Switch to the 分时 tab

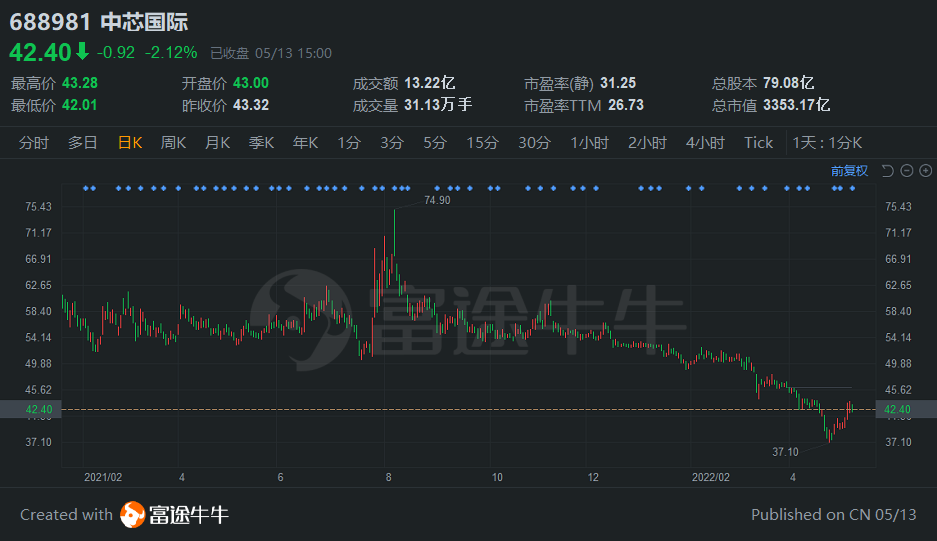33,143
